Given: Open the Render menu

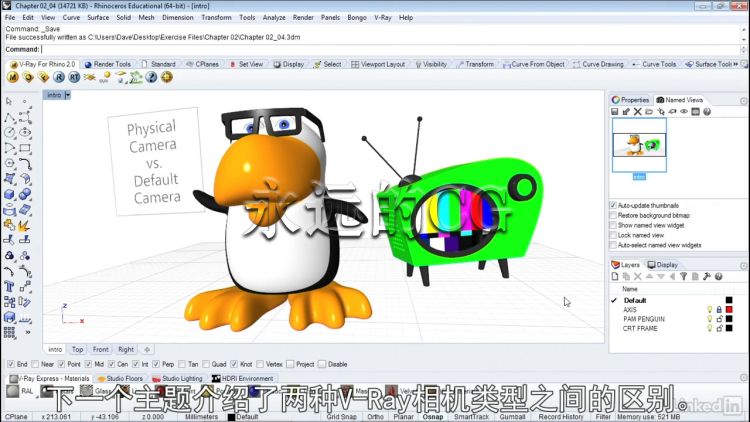Looking at the screenshot, I should (303, 17).
